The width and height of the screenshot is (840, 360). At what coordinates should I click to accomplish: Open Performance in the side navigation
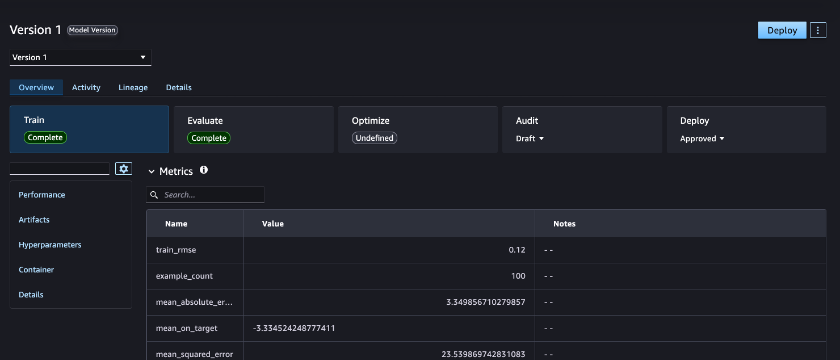(x=42, y=195)
